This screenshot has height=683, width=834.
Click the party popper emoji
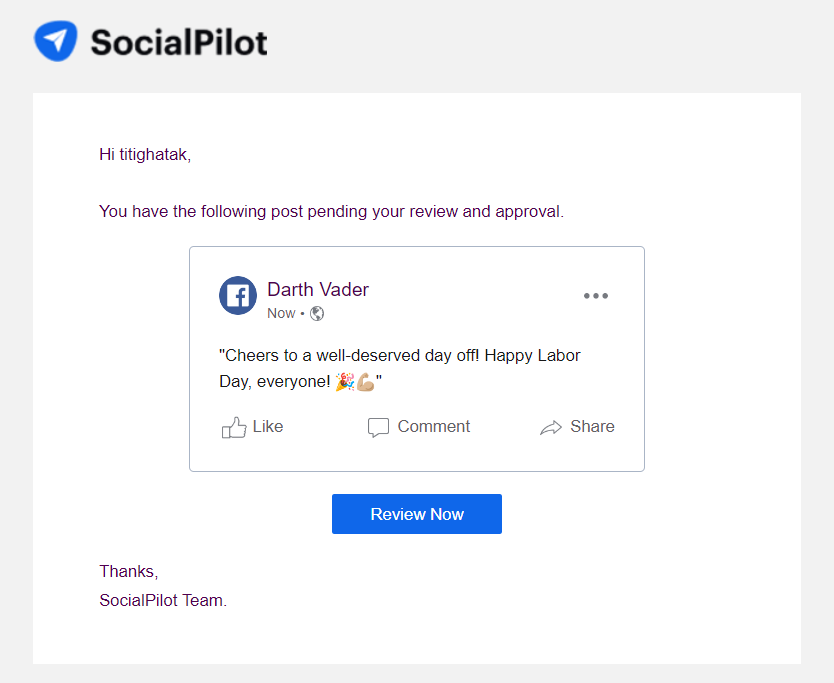pyautogui.click(x=345, y=382)
